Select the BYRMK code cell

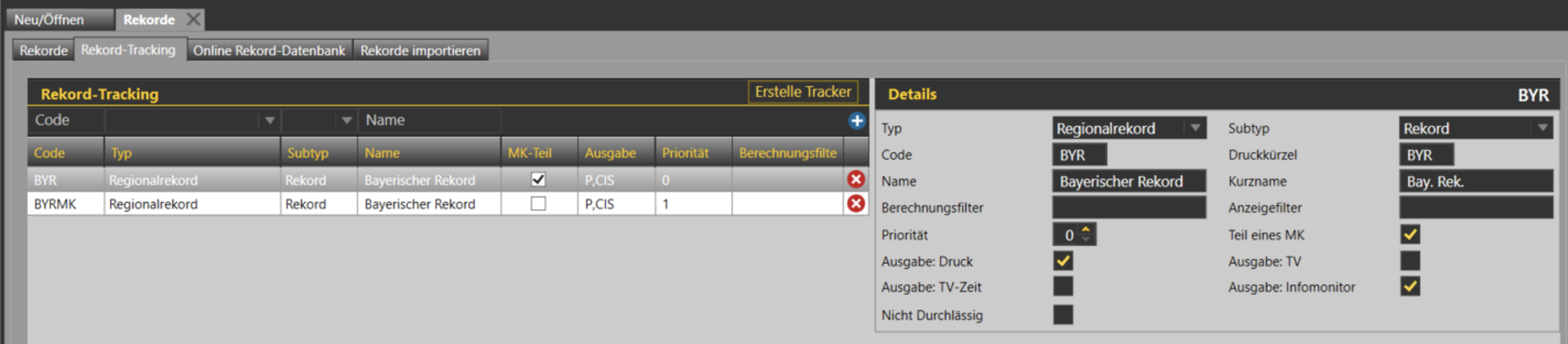click(66, 204)
